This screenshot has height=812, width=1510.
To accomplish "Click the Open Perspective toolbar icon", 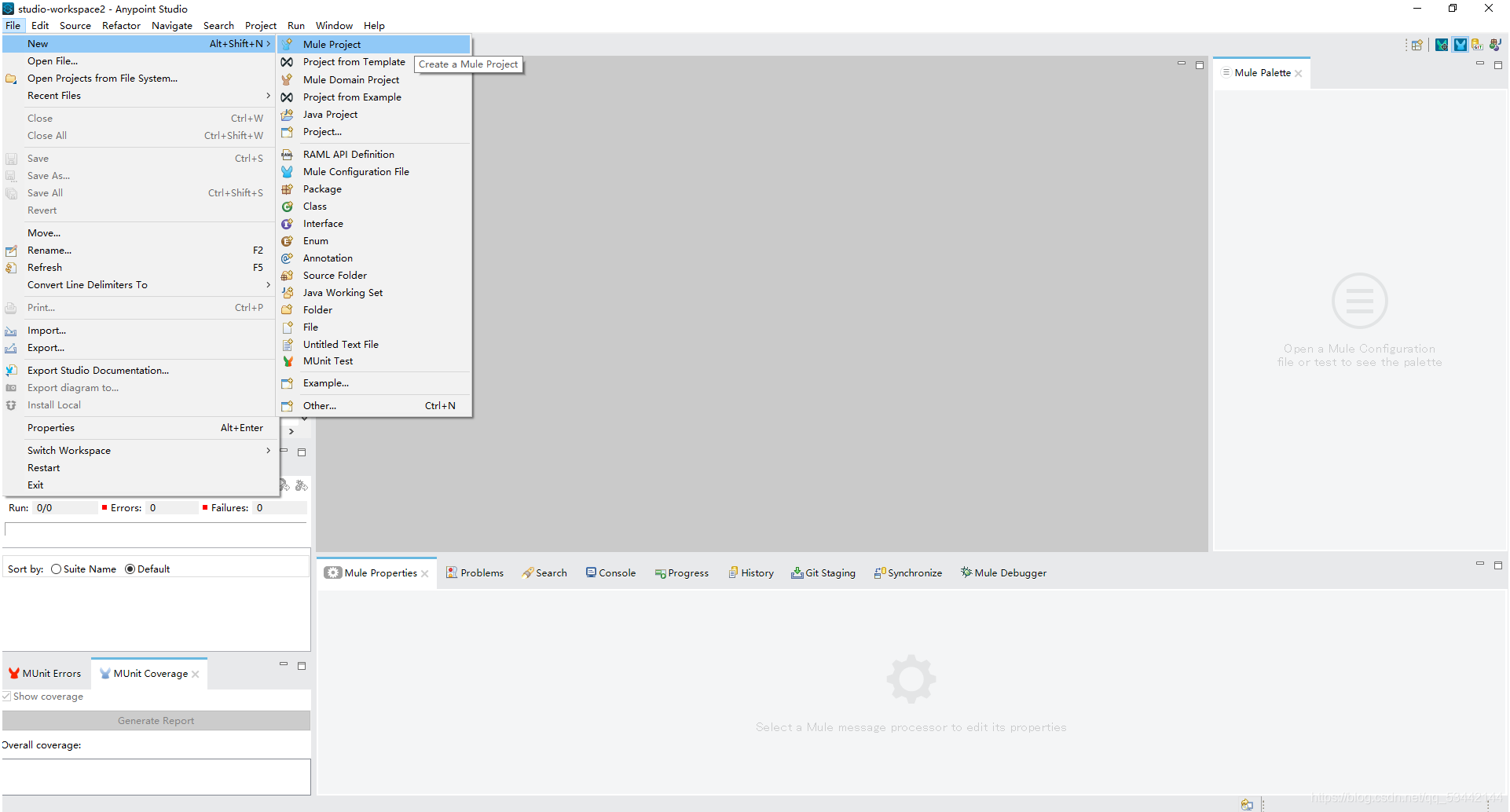I will tap(1417, 45).
